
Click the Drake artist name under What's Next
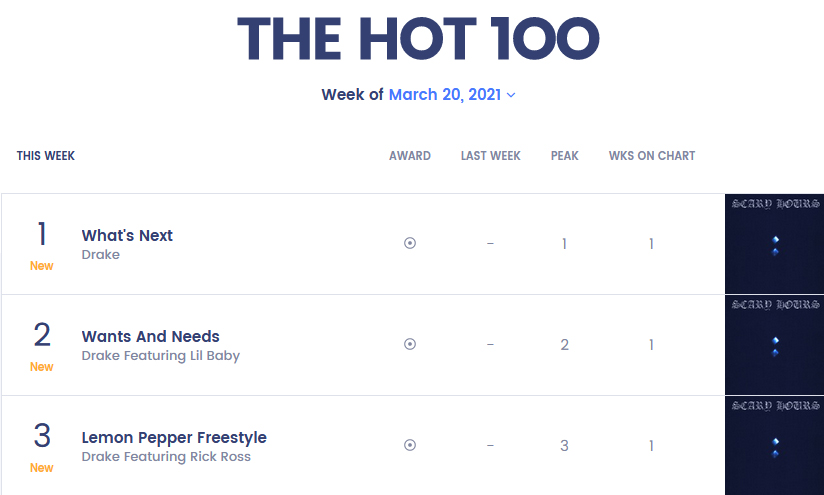101,255
